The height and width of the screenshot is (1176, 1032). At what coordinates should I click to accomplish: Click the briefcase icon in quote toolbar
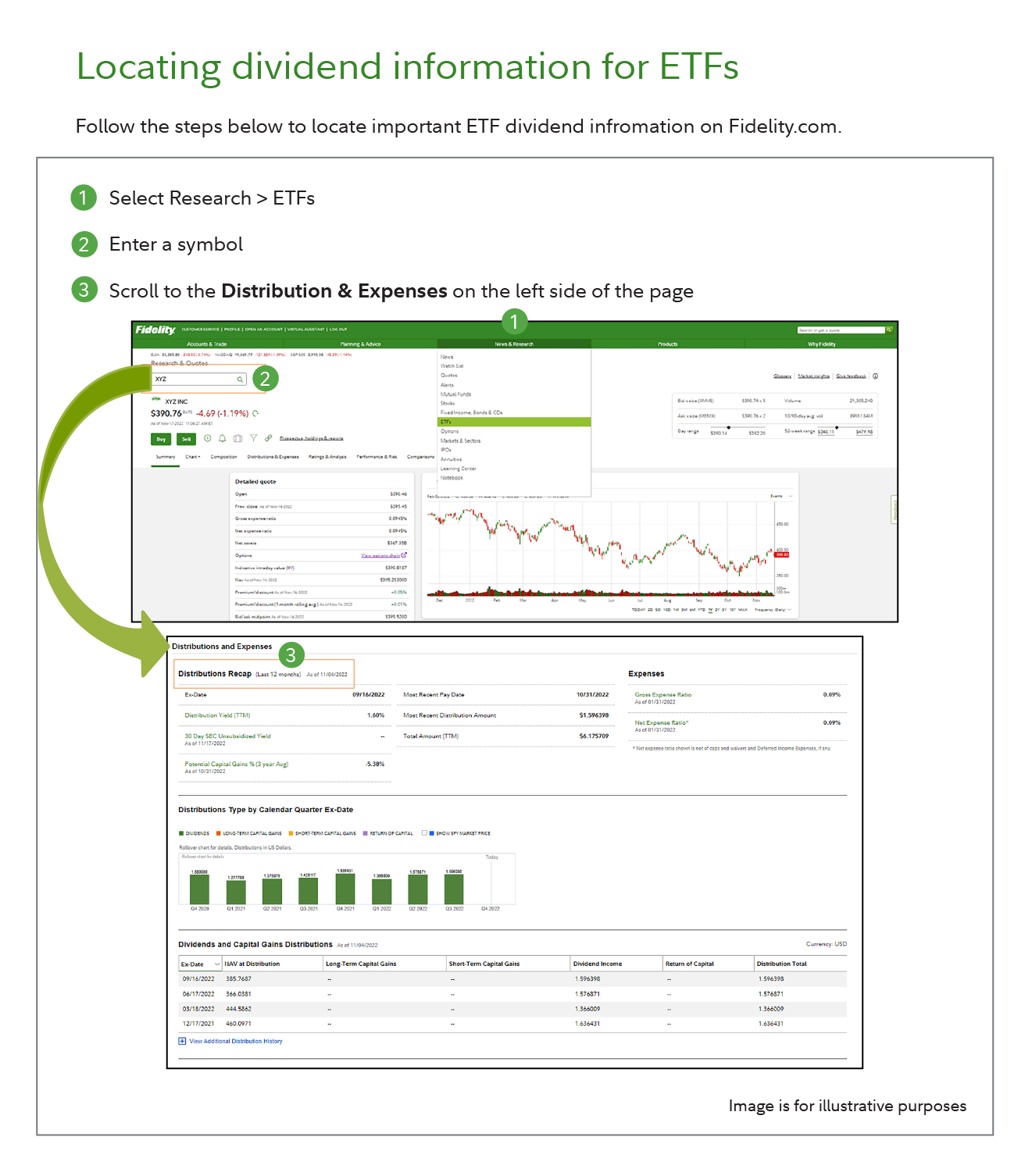click(x=237, y=439)
